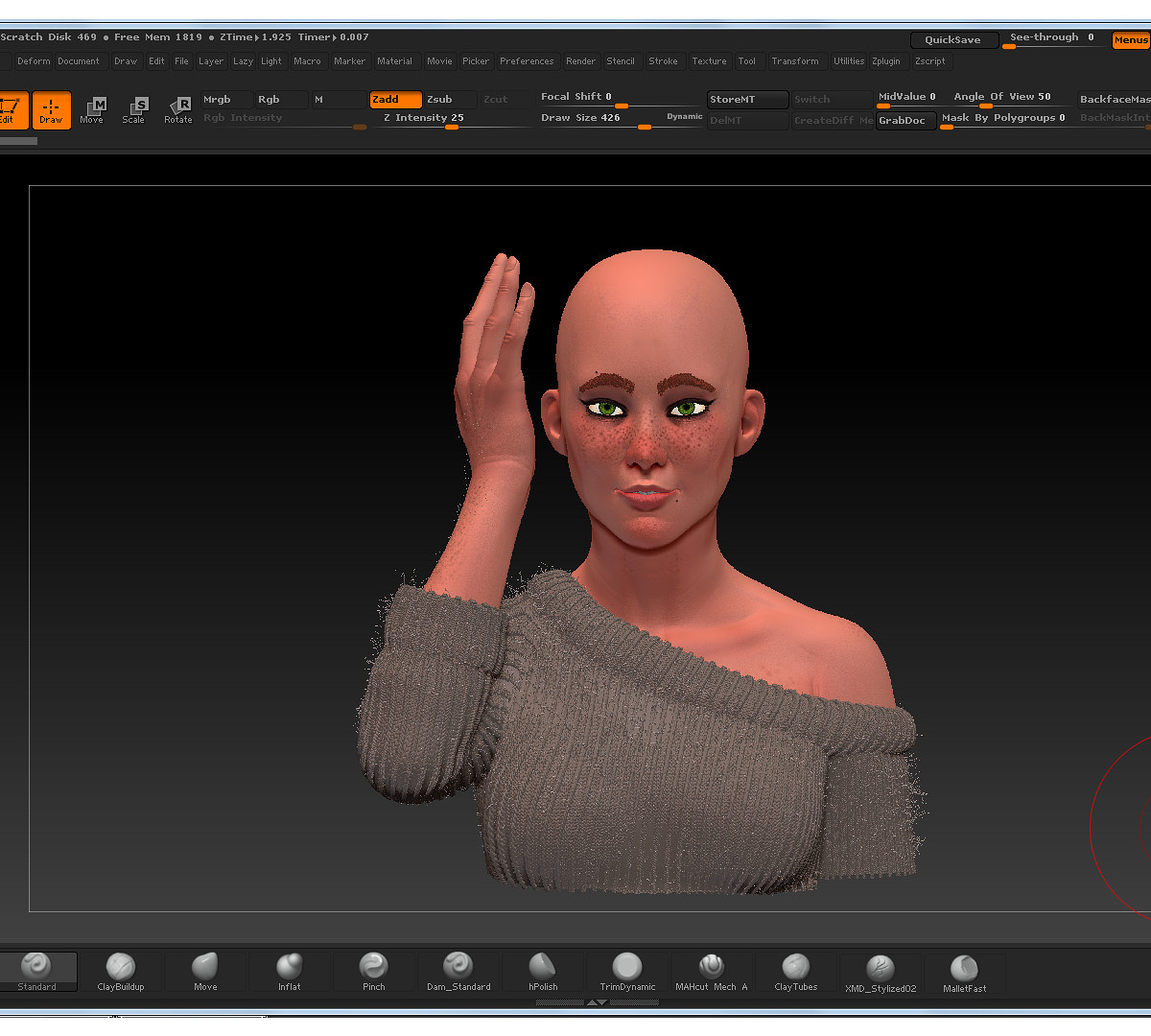Toggle the Menus button
This screenshot has width=1151, height=1036.
point(1131,40)
